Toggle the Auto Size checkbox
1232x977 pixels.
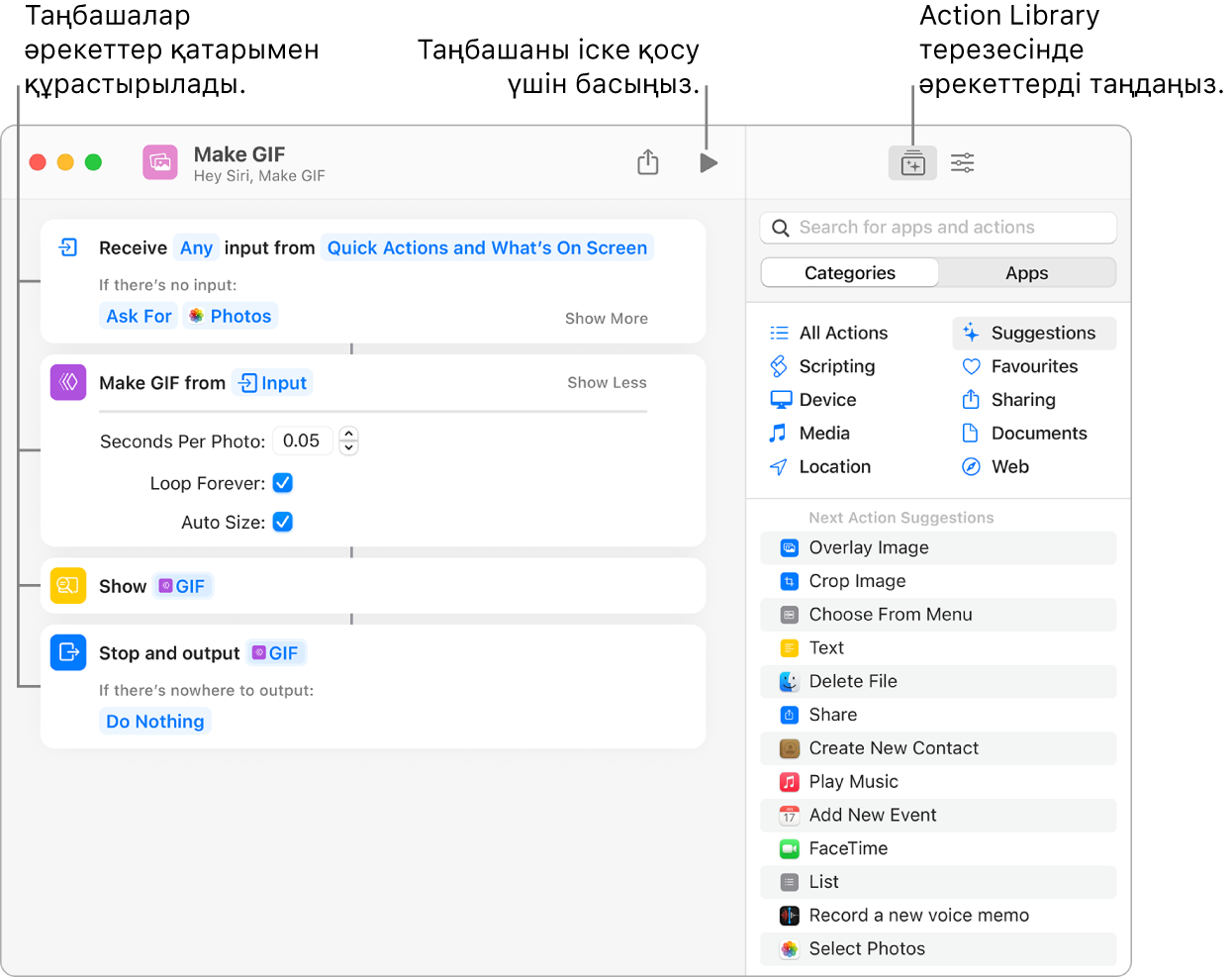click(x=283, y=522)
